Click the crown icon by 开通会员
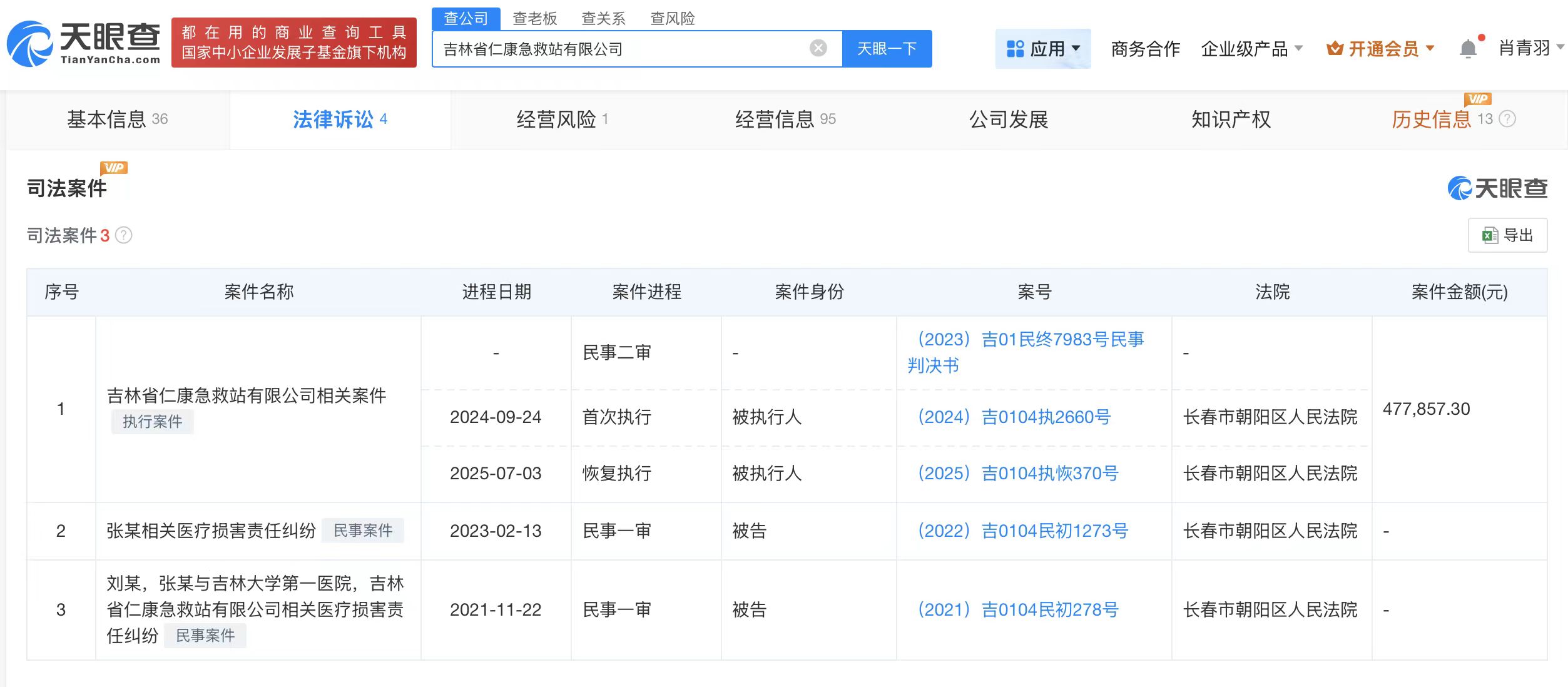The width and height of the screenshot is (1568, 687). click(1335, 49)
